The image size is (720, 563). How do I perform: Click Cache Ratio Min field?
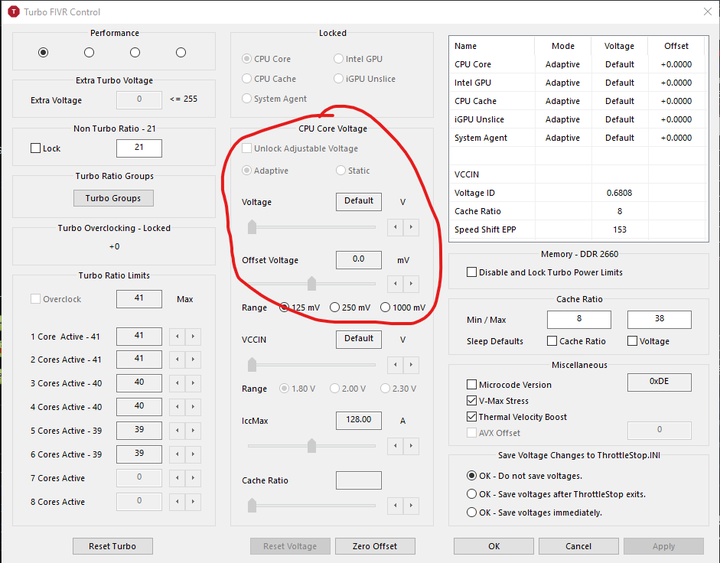click(x=579, y=319)
